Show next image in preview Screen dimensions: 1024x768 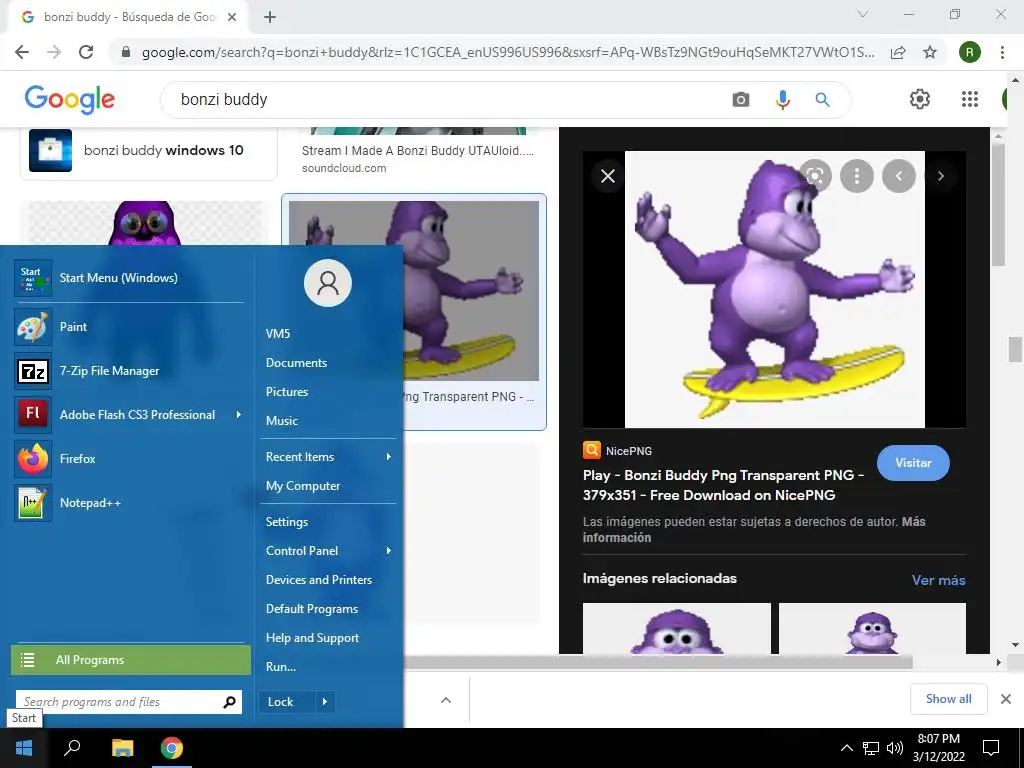tap(940, 176)
